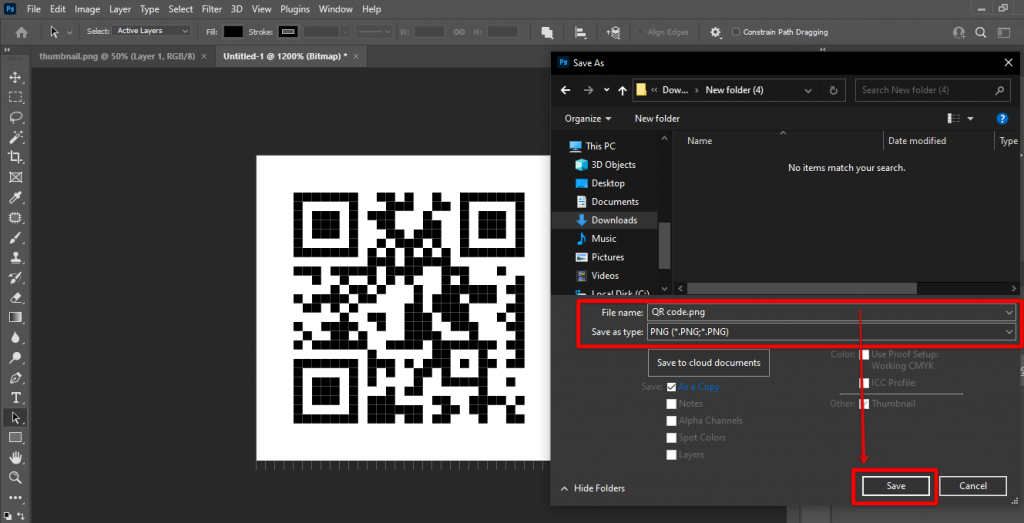
Task: Open the Filter menu
Action: pyautogui.click(x=211, y=9)
